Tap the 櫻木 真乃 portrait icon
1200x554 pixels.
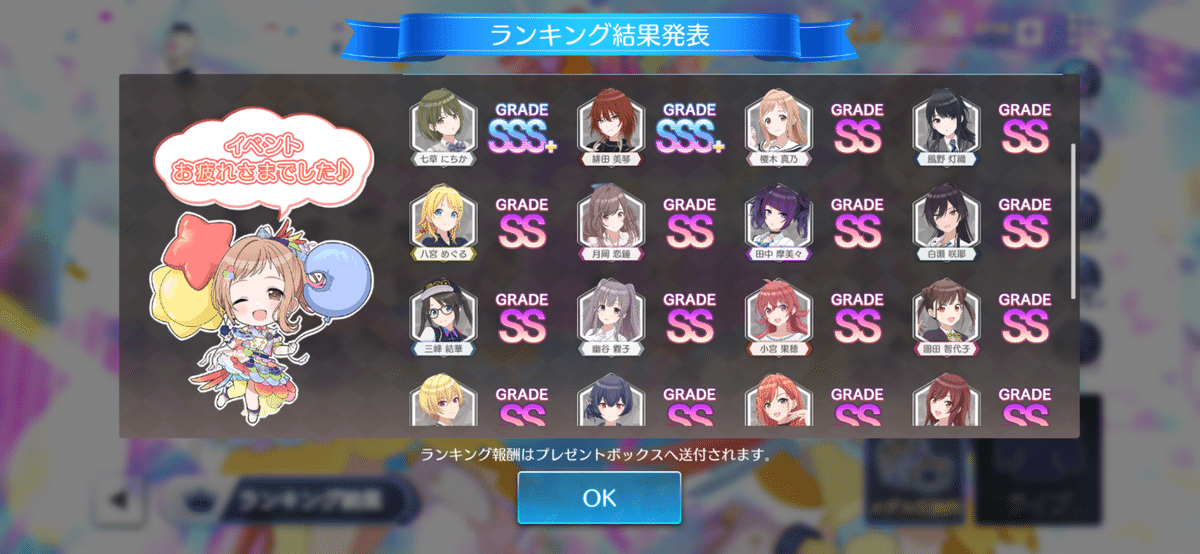click(x=779, y=128)
